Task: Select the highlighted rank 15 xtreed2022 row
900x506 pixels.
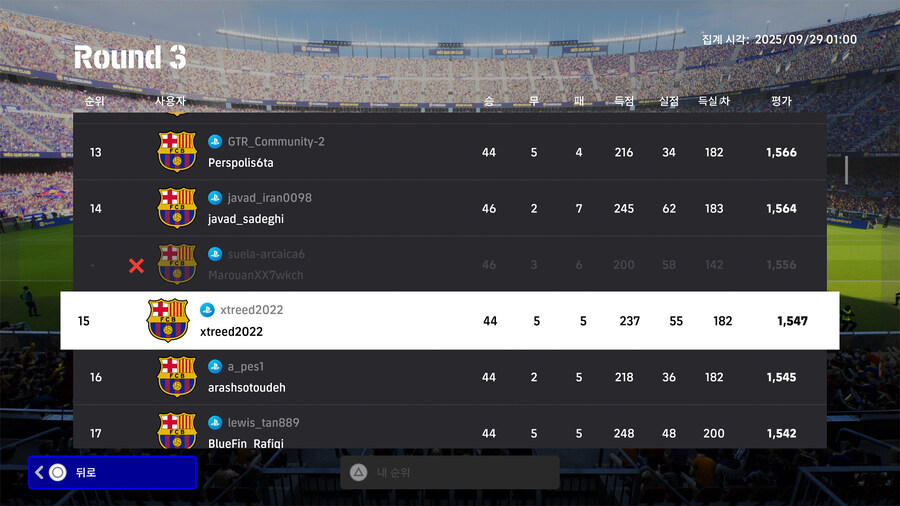Action: point(449,321)
